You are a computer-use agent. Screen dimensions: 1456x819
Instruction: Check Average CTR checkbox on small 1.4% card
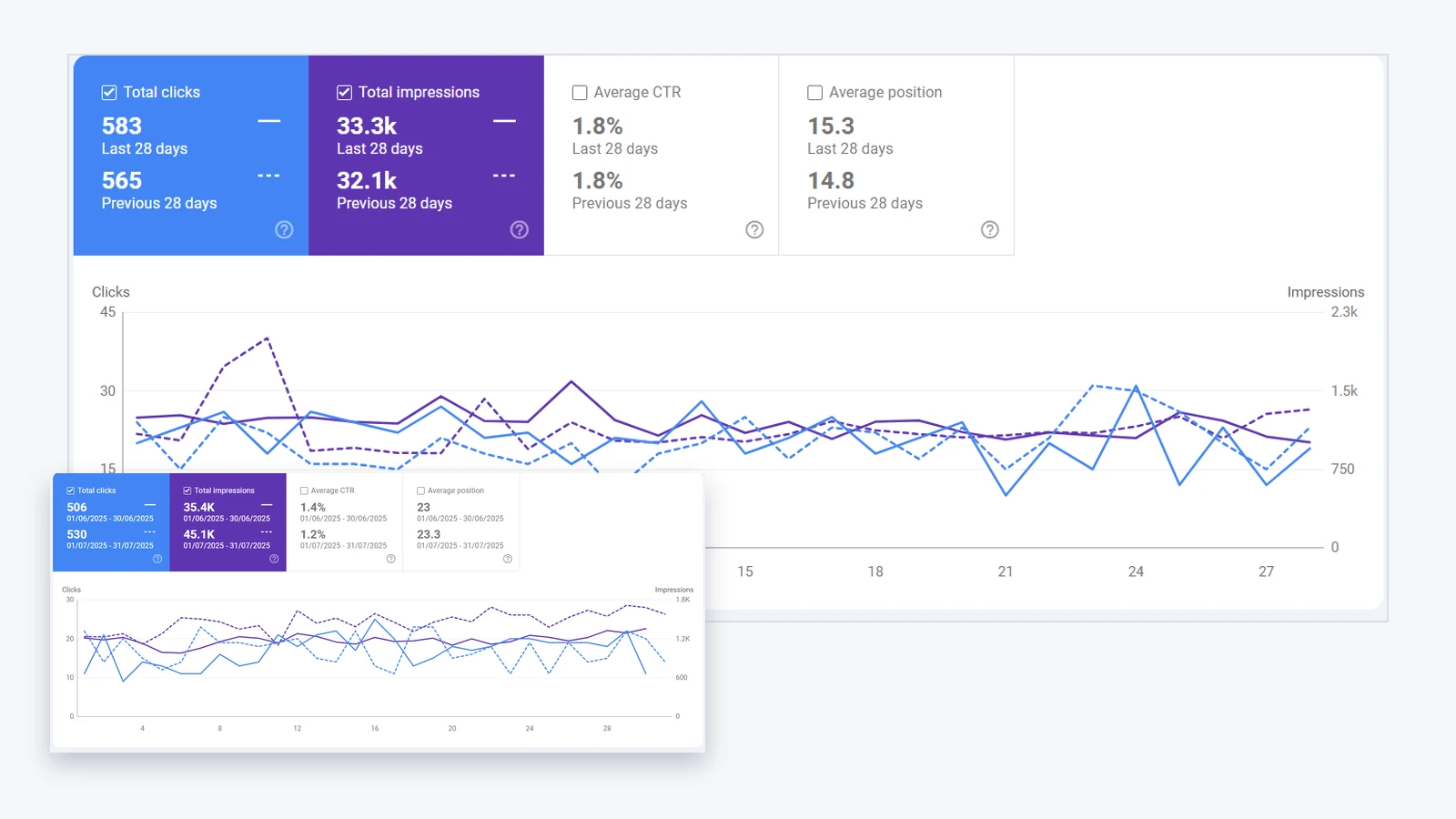304,490
